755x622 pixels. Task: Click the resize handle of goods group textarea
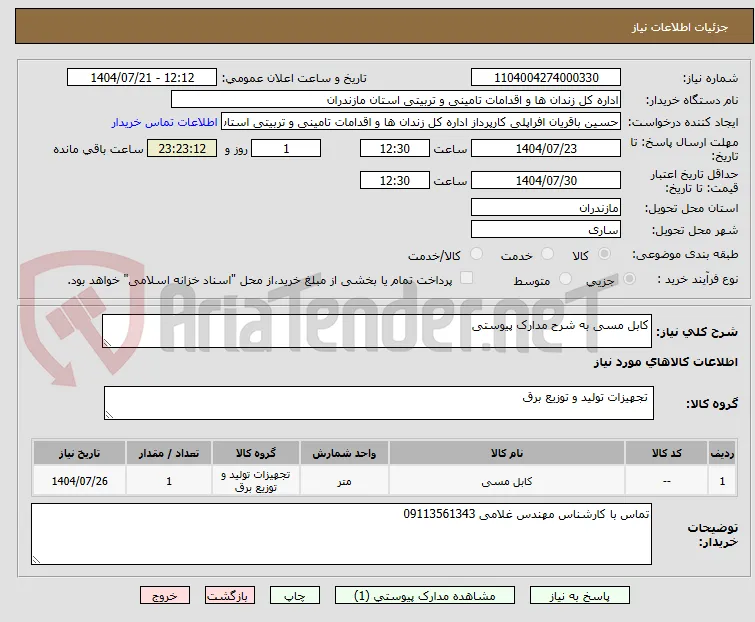[x=109, y=415]
